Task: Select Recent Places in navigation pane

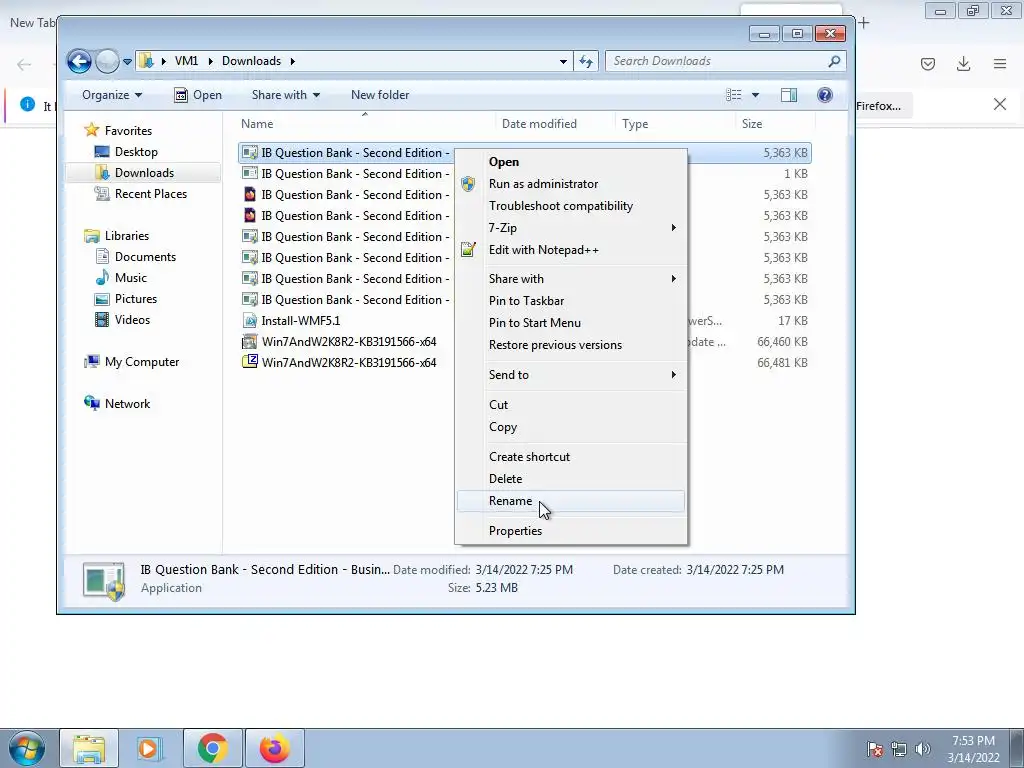Action: 151,194
